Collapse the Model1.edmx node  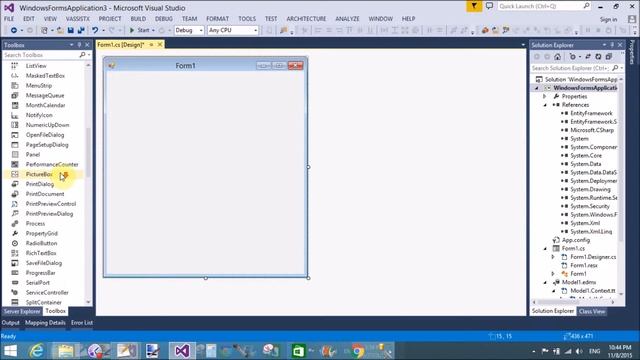point(545,282)
